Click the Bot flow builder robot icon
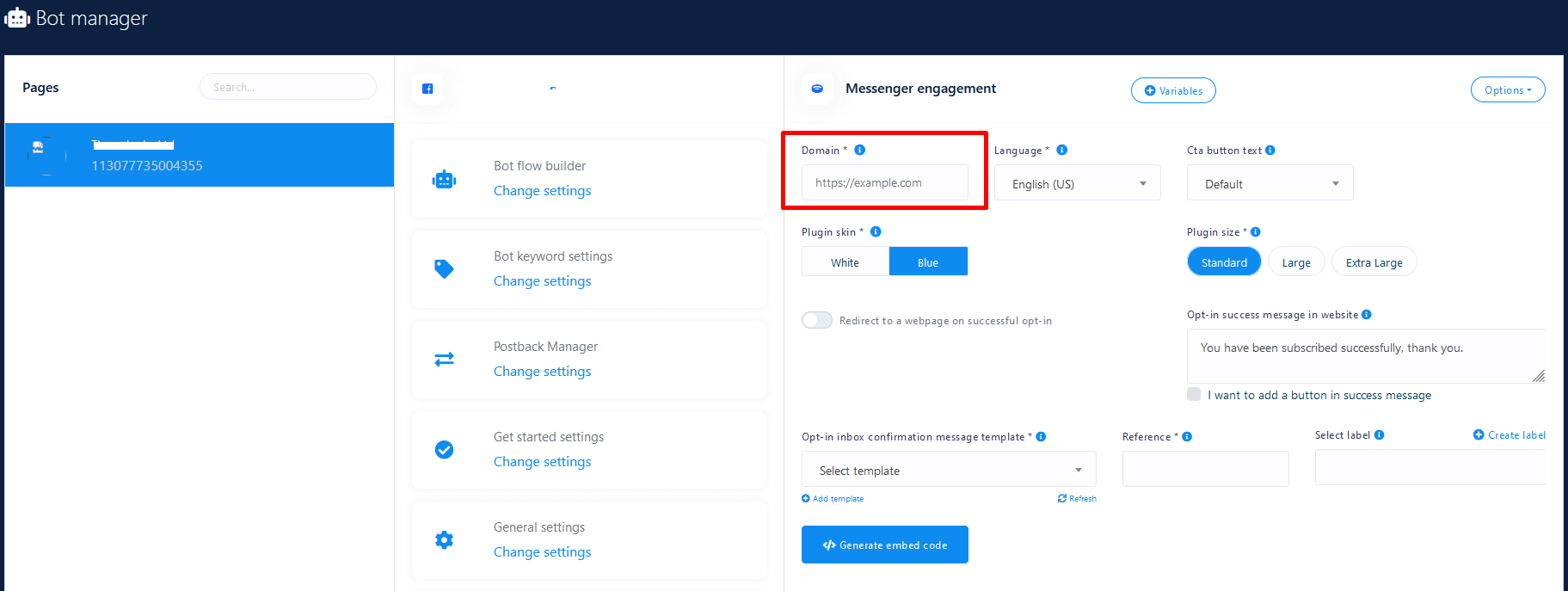Viewport: 1568px width, 591px height. 444,179
